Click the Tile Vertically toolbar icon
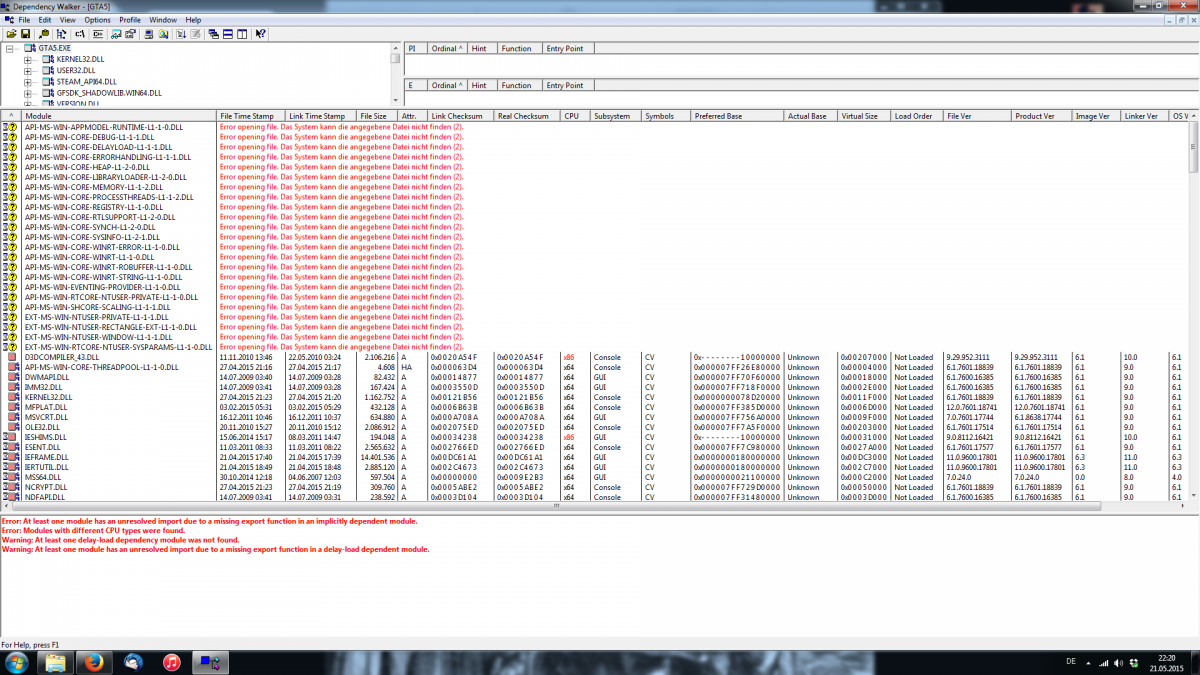Viewport: 1200px width, 675px height. click(242, 34)
